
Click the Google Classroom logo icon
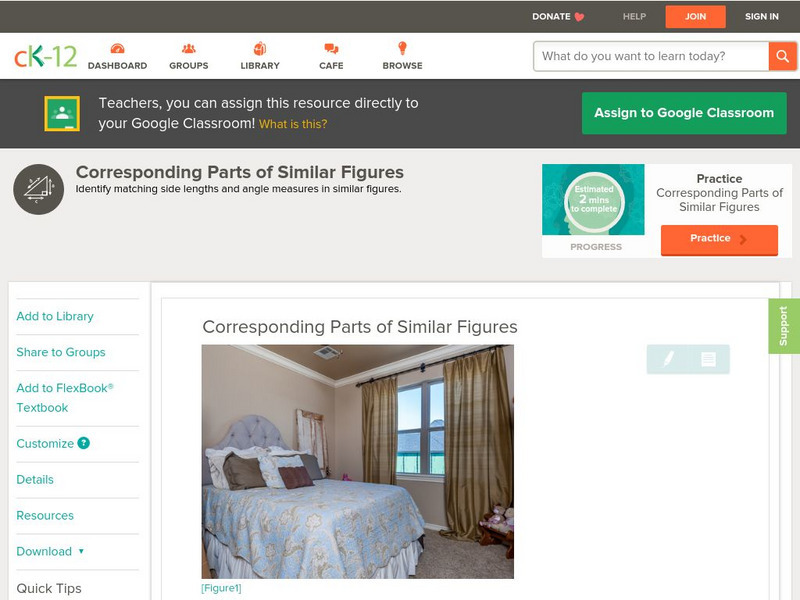62,113
